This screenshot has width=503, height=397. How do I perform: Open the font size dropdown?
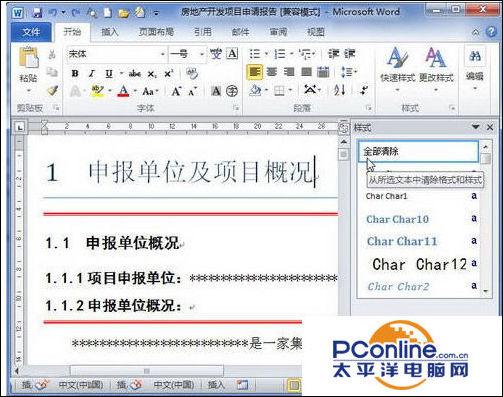point(202,54)
